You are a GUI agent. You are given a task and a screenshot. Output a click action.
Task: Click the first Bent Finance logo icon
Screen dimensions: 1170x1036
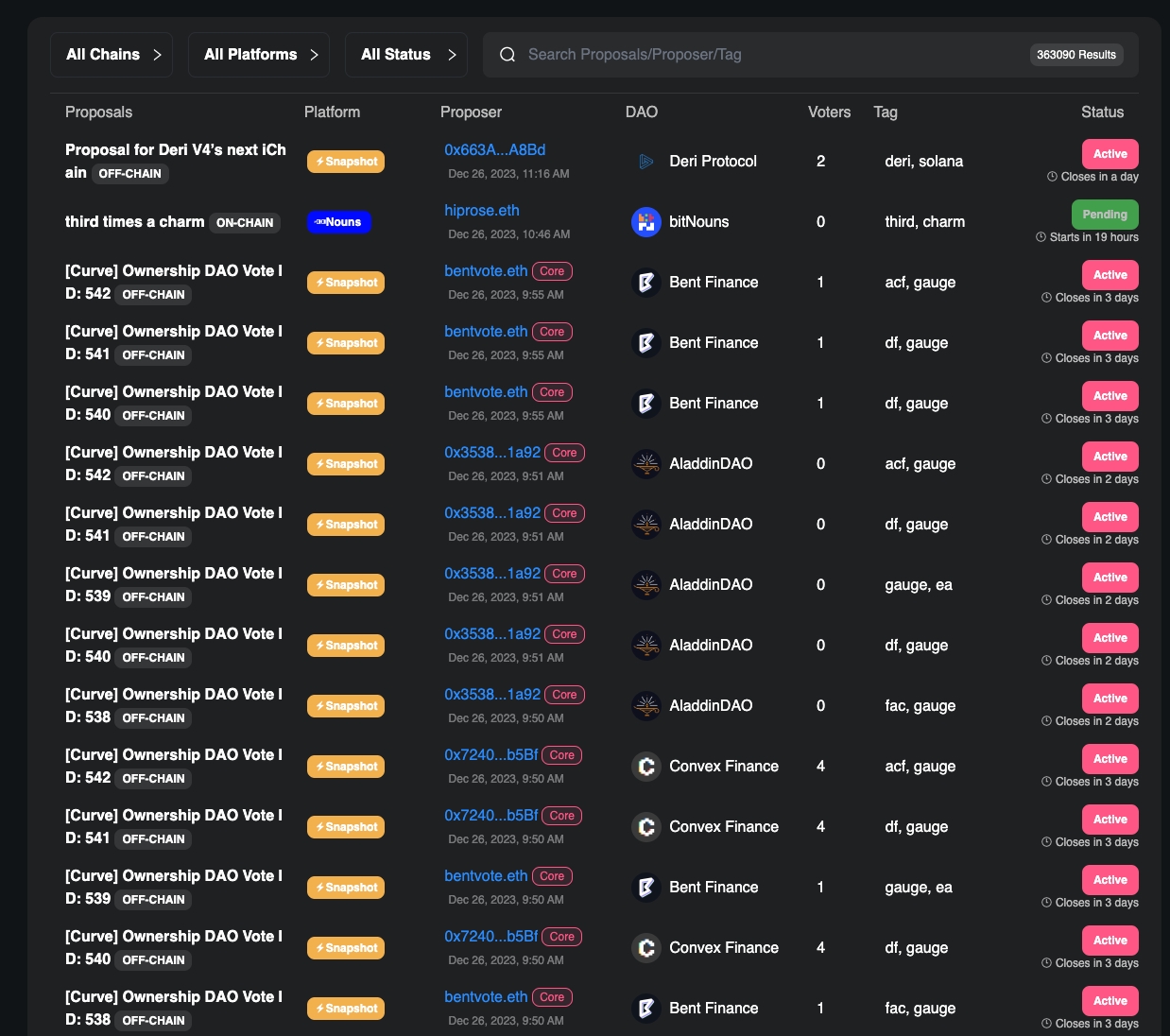click(646, 283)
